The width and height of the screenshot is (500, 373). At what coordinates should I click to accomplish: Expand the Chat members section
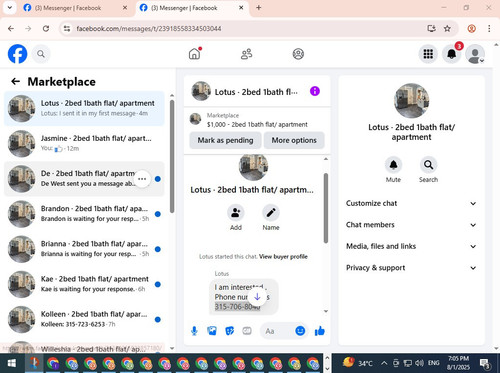pos(411,225)
